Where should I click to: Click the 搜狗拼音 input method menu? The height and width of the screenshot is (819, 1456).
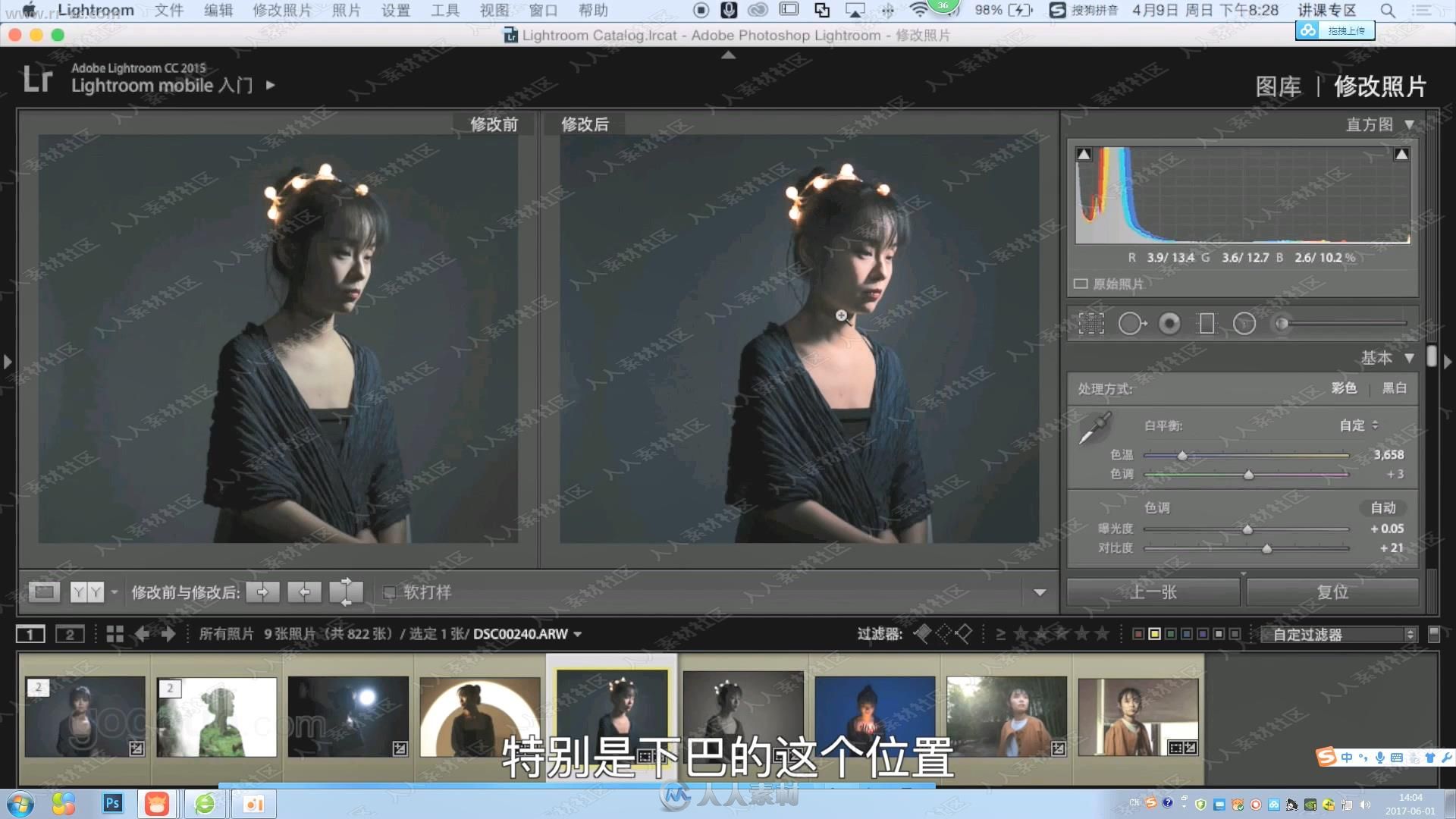click(x=1084, y=11)
